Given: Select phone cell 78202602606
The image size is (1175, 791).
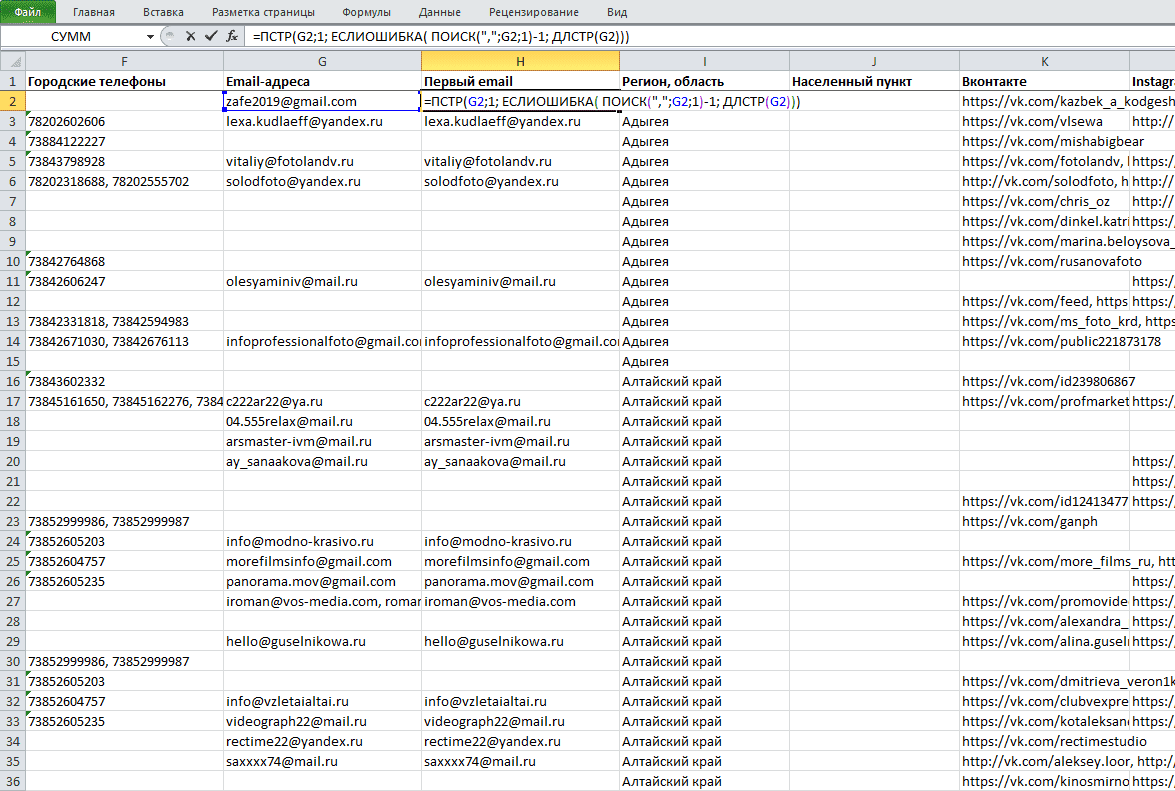Looking at the screenshot, I should click(x=124, y=121).
